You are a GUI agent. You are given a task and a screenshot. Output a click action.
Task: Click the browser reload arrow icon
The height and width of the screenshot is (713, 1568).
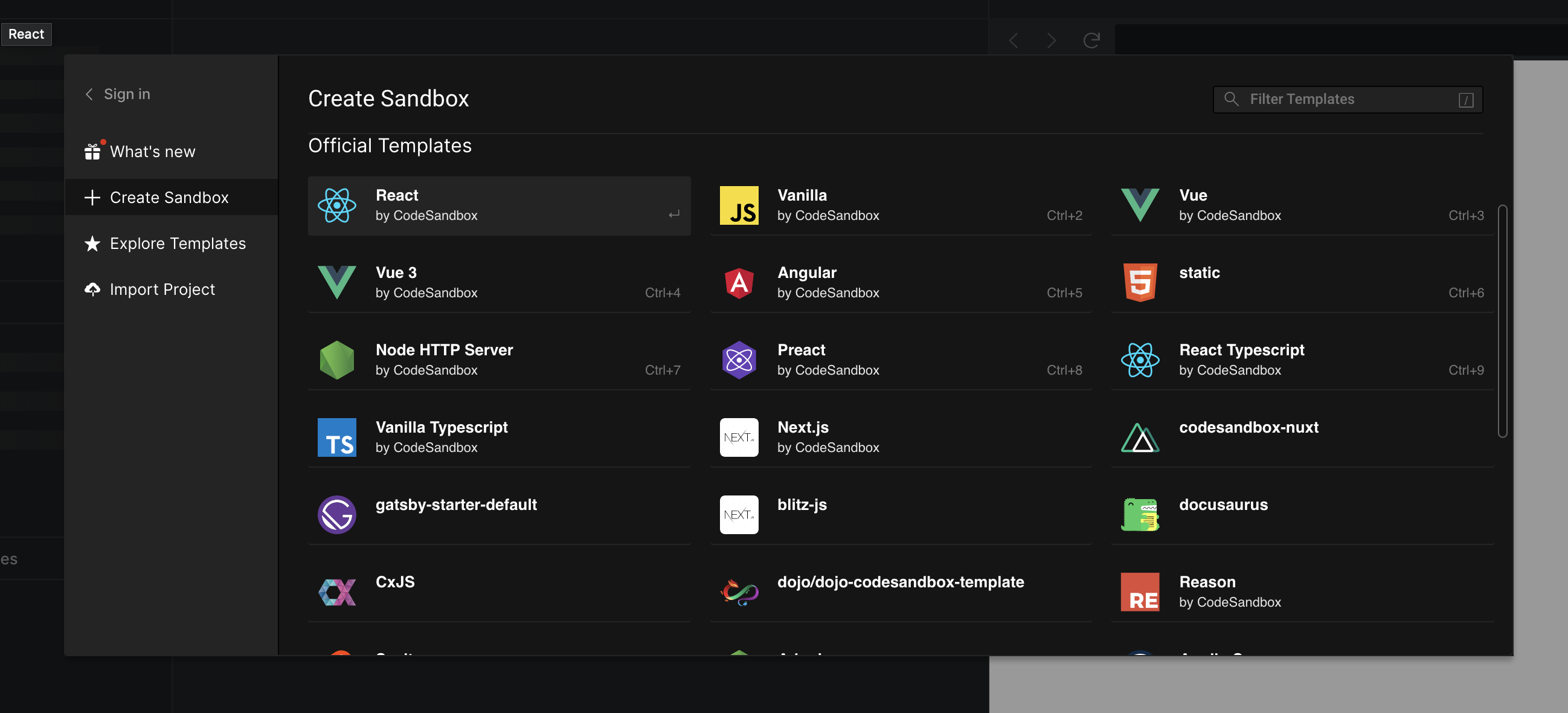(1092, 40)
